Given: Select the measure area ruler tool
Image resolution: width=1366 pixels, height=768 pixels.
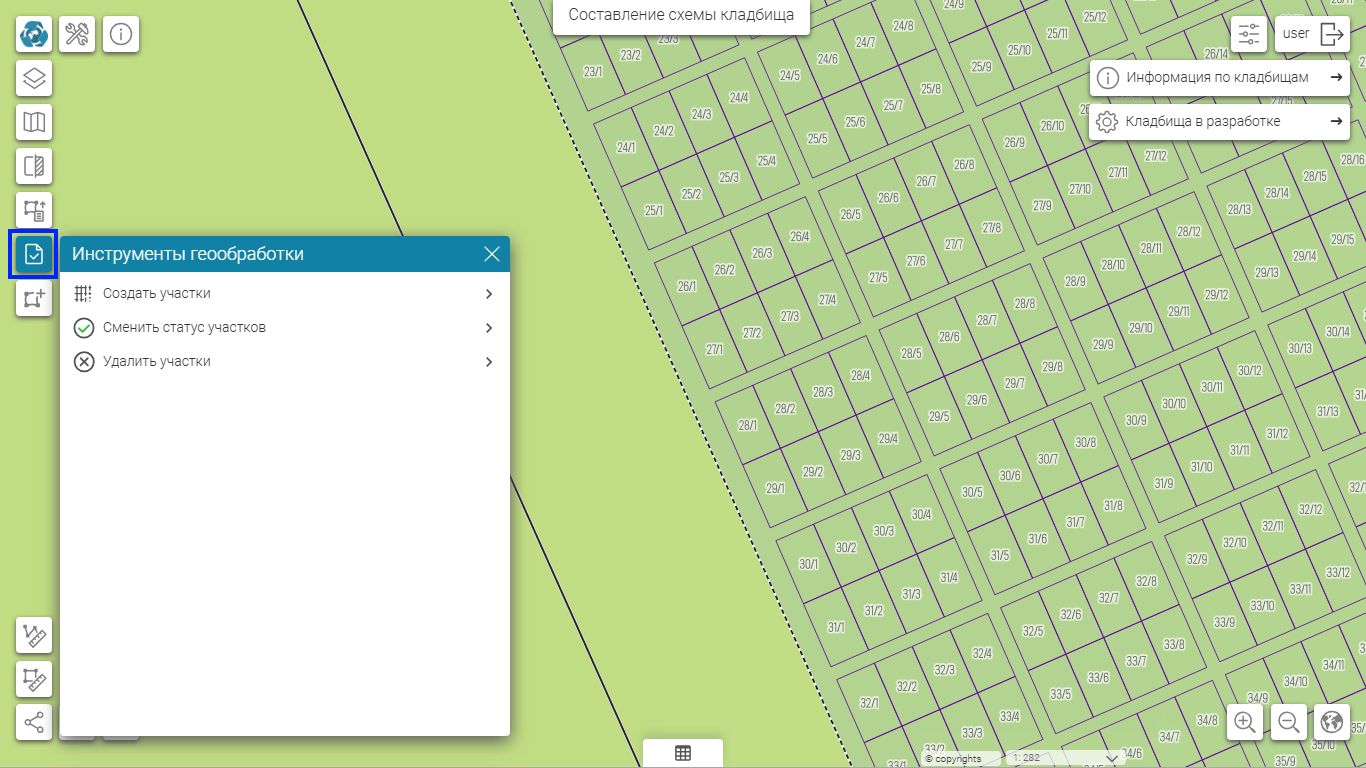Looking at the screenshot, I should [34, 679].
